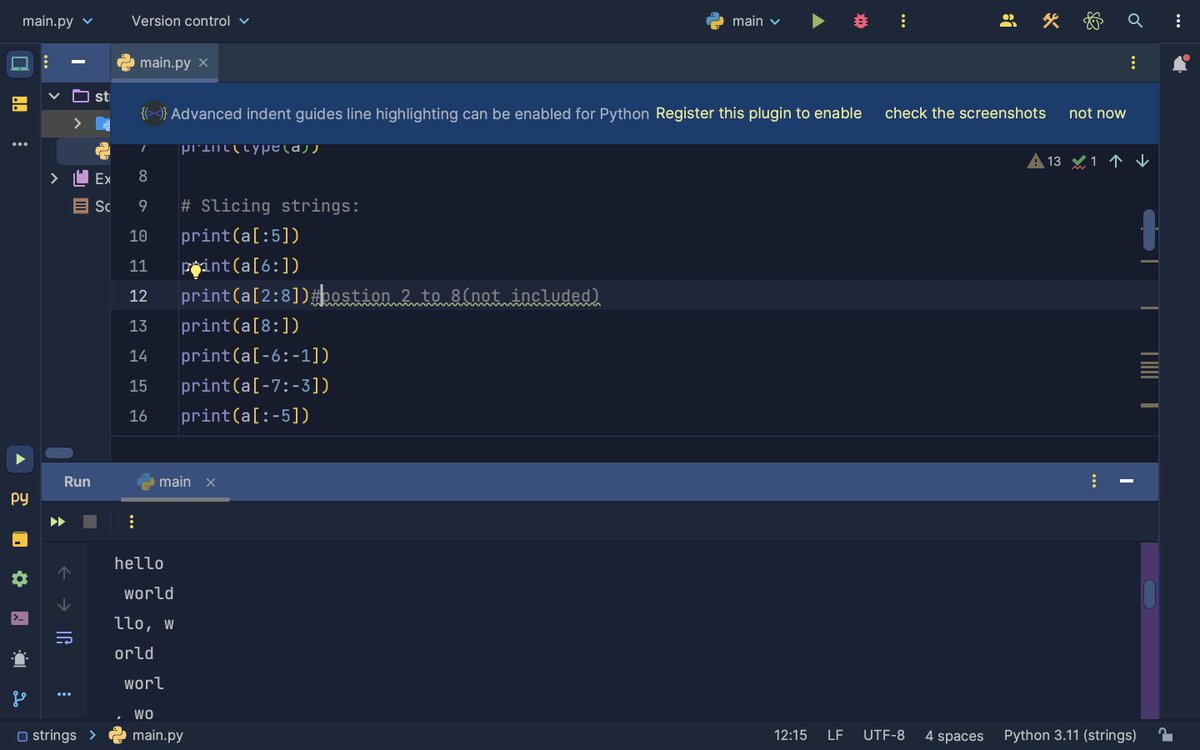The height and width of the screenshot is (750, 1200).
Task: Open the Terminal tool window
Action: point(20,619)
